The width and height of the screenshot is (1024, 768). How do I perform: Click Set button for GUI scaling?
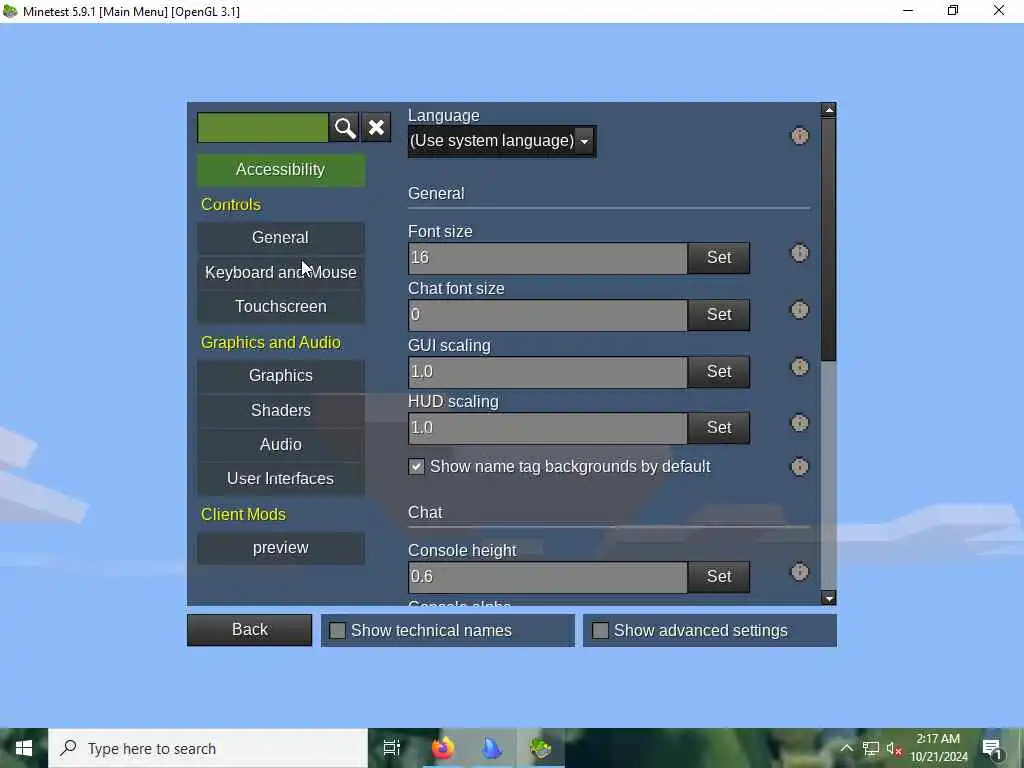718,372
